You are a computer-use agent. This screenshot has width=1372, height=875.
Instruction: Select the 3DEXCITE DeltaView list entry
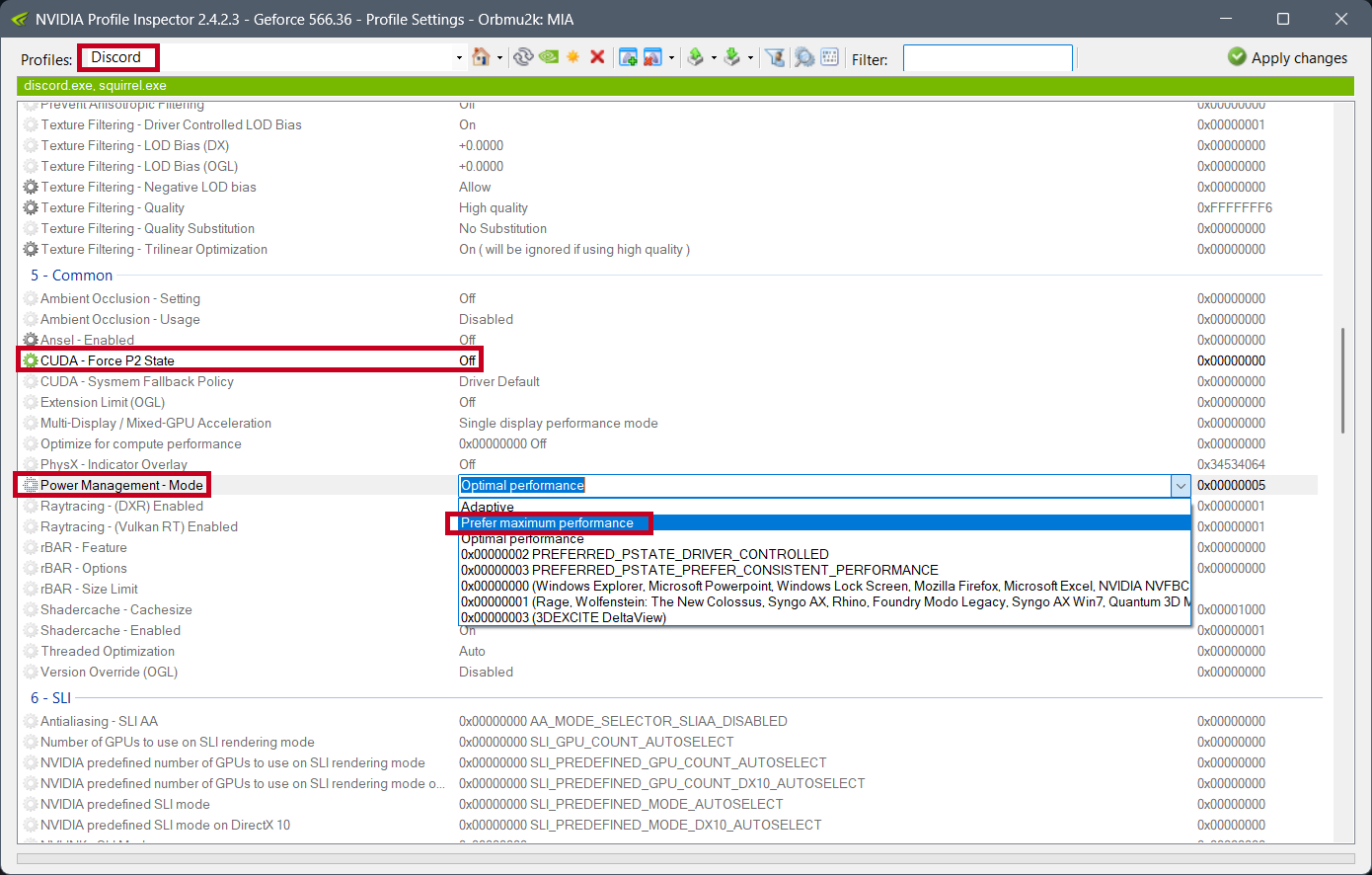pyautogui.click(x=823, y=617)
